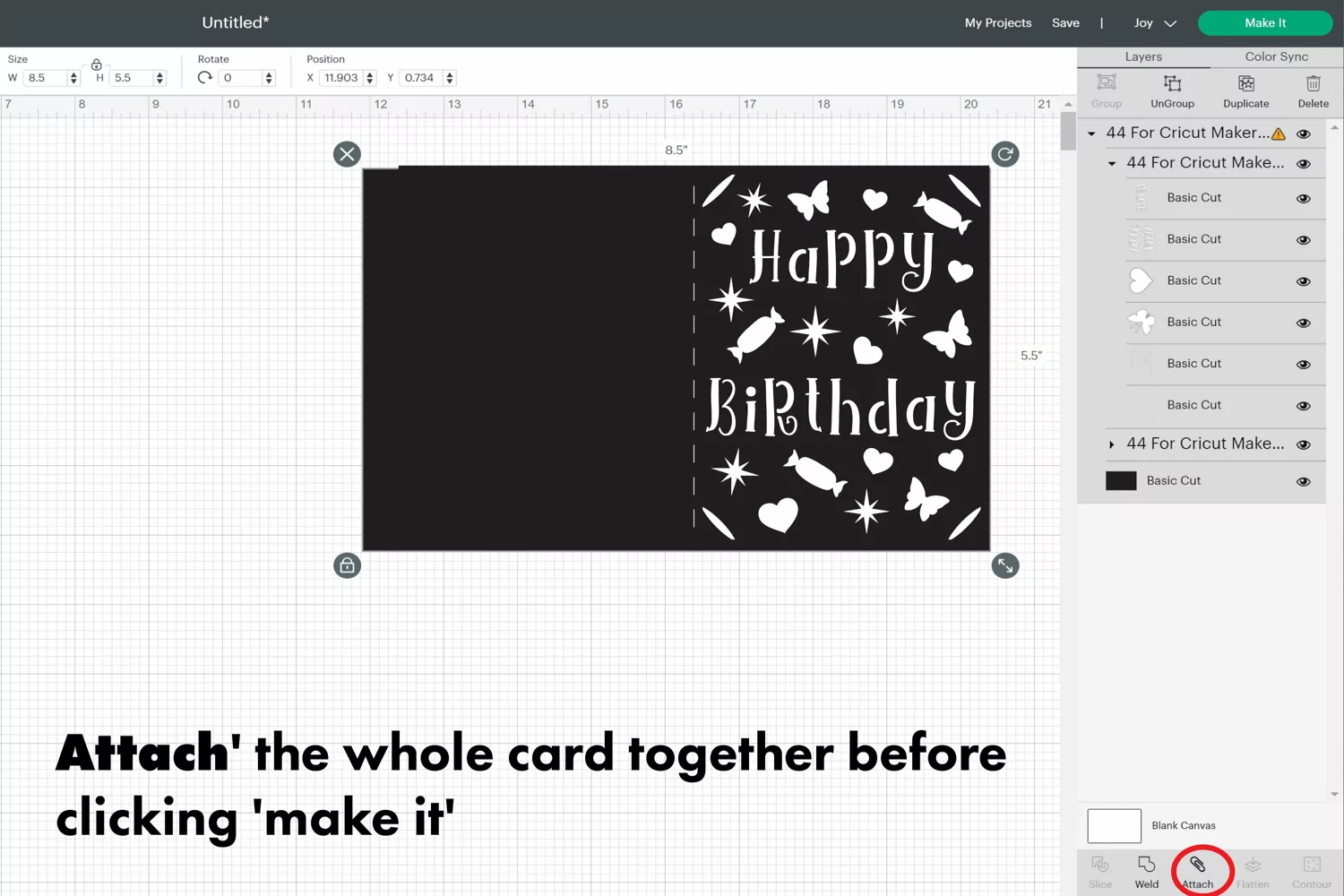Click the black rectangle layer thumbnail
The width and height of the screenshot is (1344, 896).
click(1121, 480)
